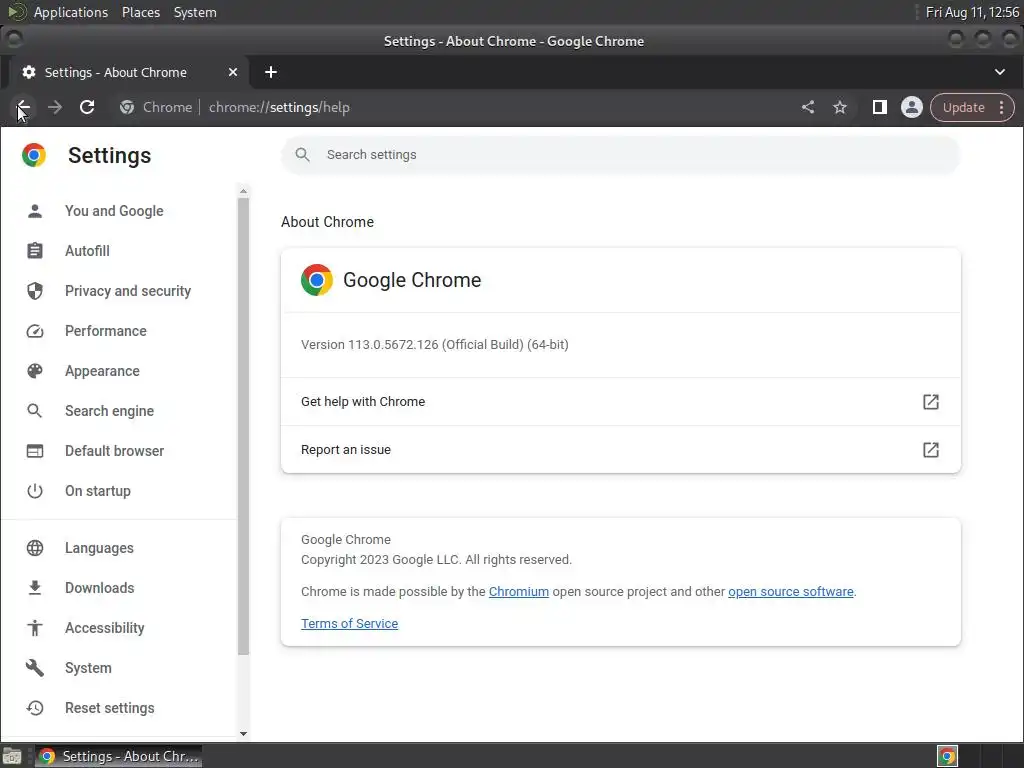
Task: Go back using the browser back arrow
Action: [x=23, y=107]
